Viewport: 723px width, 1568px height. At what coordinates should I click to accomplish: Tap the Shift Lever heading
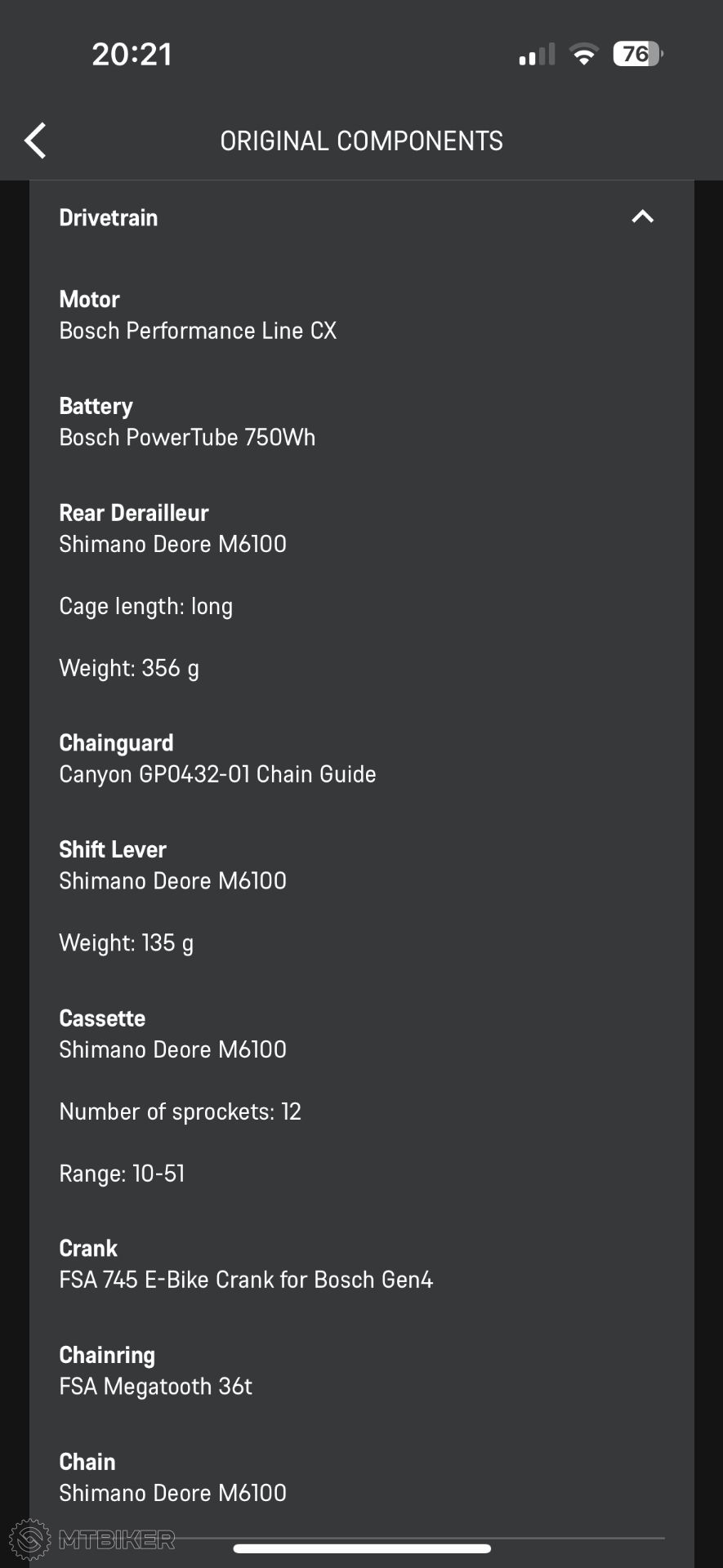pyautogui.click(x=113, y=849)
